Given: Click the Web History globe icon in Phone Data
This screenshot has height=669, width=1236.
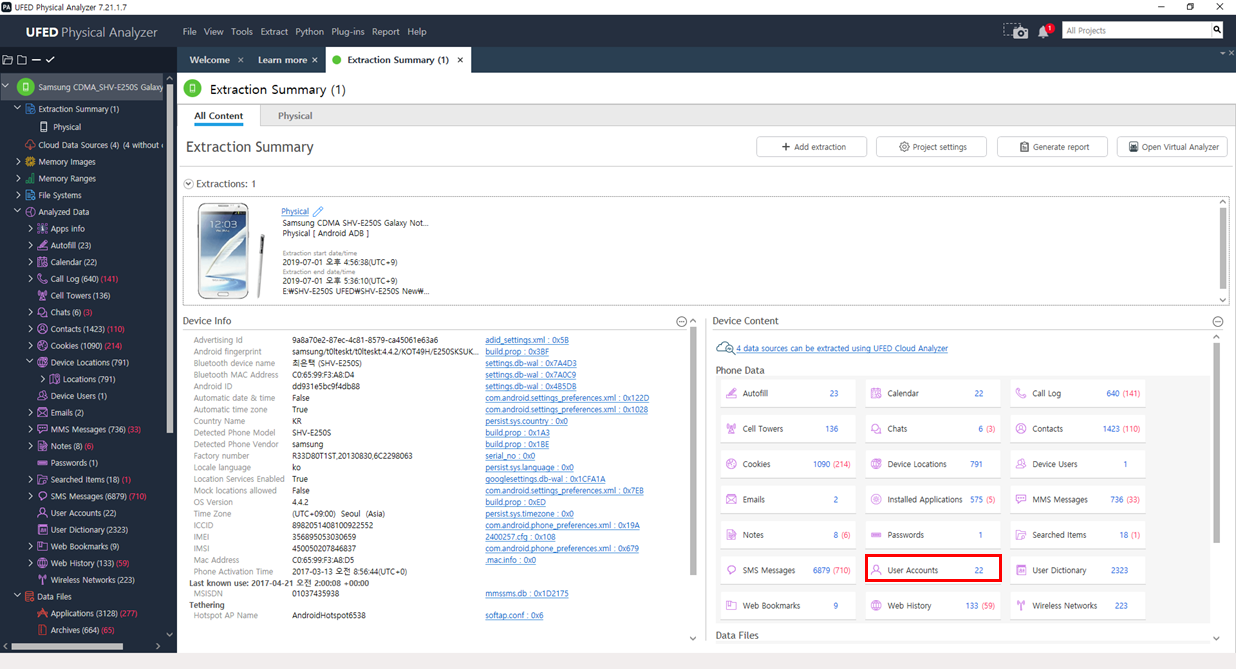Looking at the screenshot, I should [876, 606].
